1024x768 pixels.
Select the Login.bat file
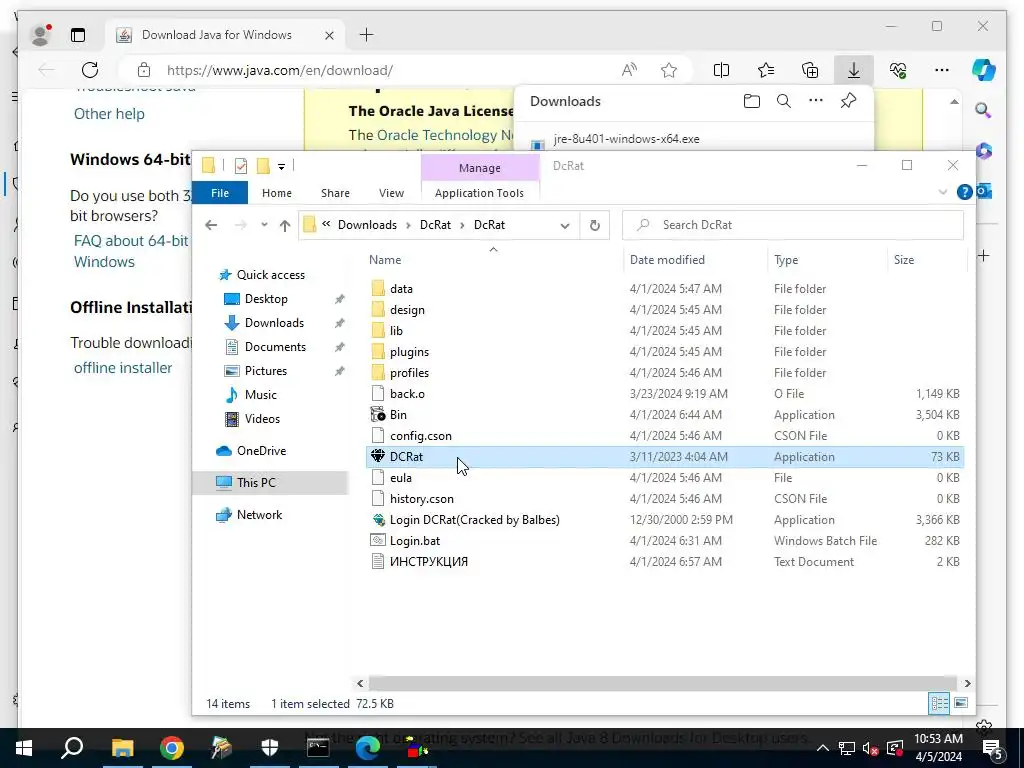(x=415, y=541)
